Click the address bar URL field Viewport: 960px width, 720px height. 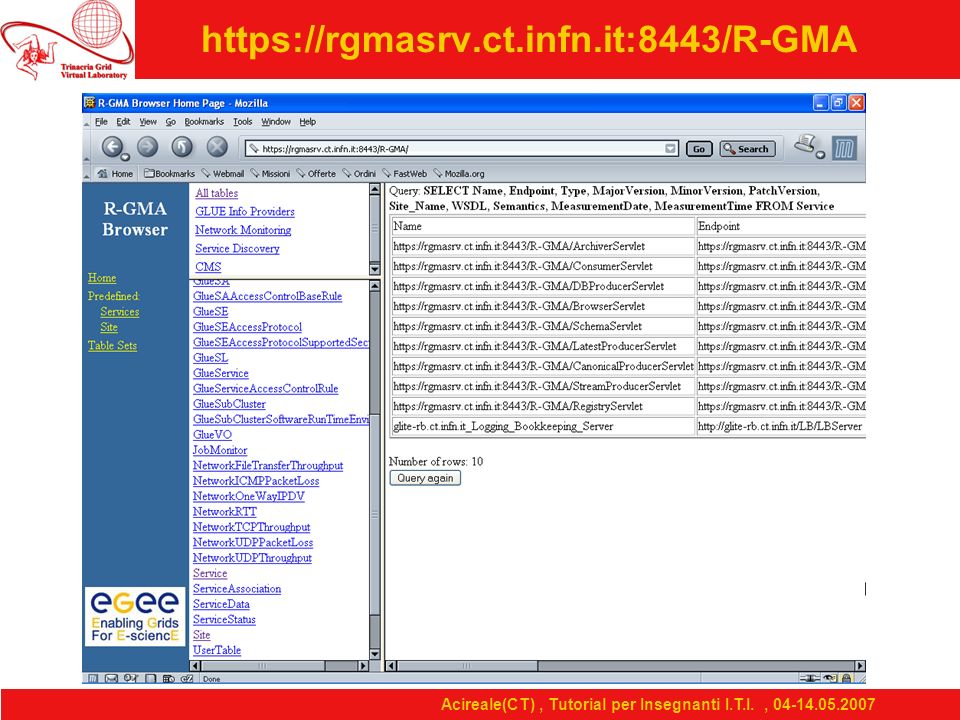[x=462, y=148]
